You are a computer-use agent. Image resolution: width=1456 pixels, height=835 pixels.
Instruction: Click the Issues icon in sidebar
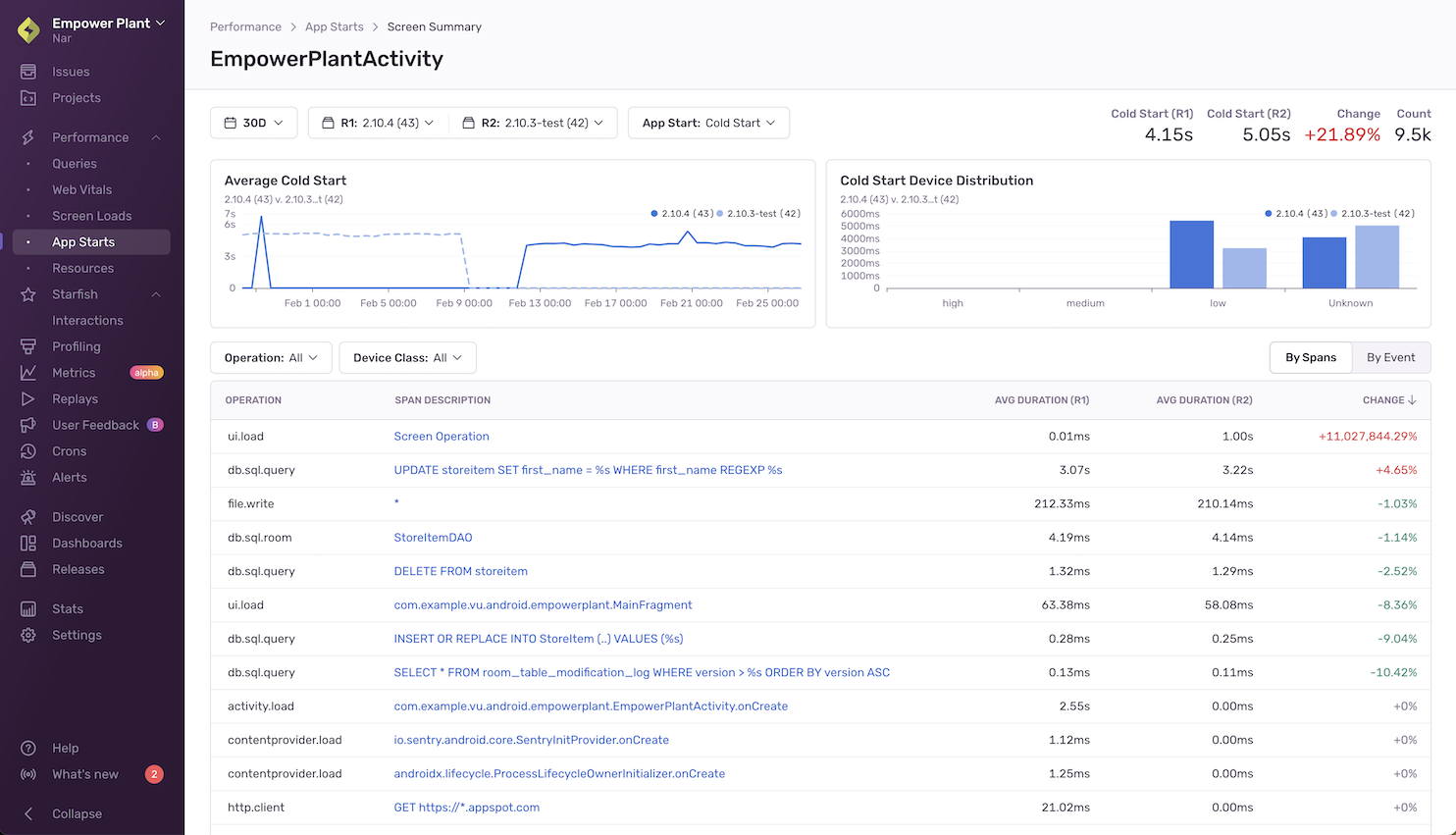coord(28,72)
